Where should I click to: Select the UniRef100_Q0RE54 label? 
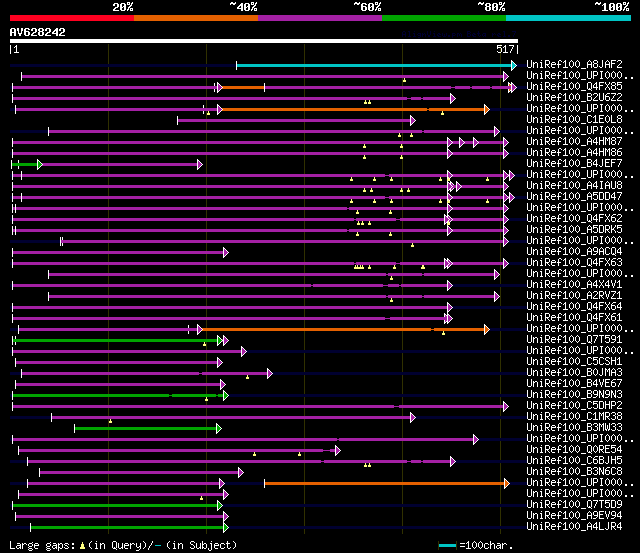pos(574,450)
